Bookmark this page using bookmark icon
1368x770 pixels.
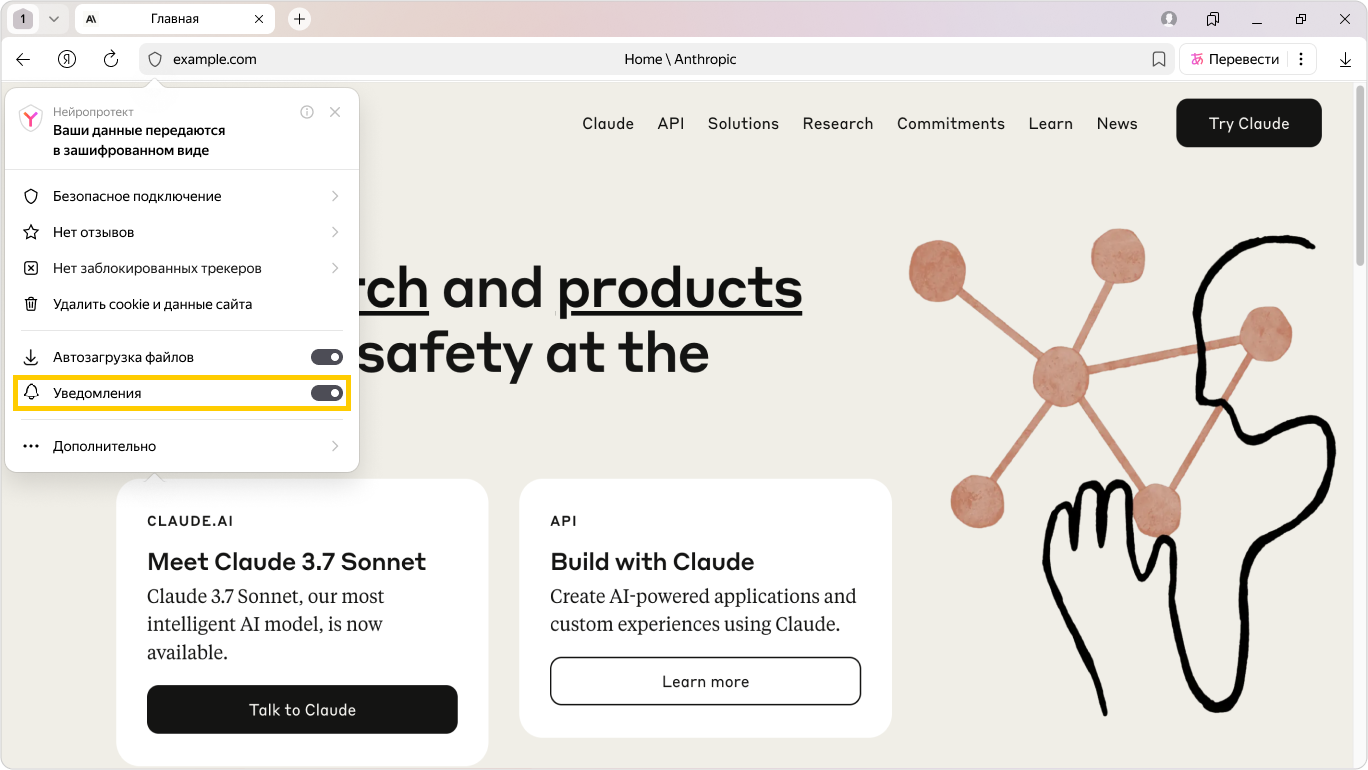tap(1159, 59)
